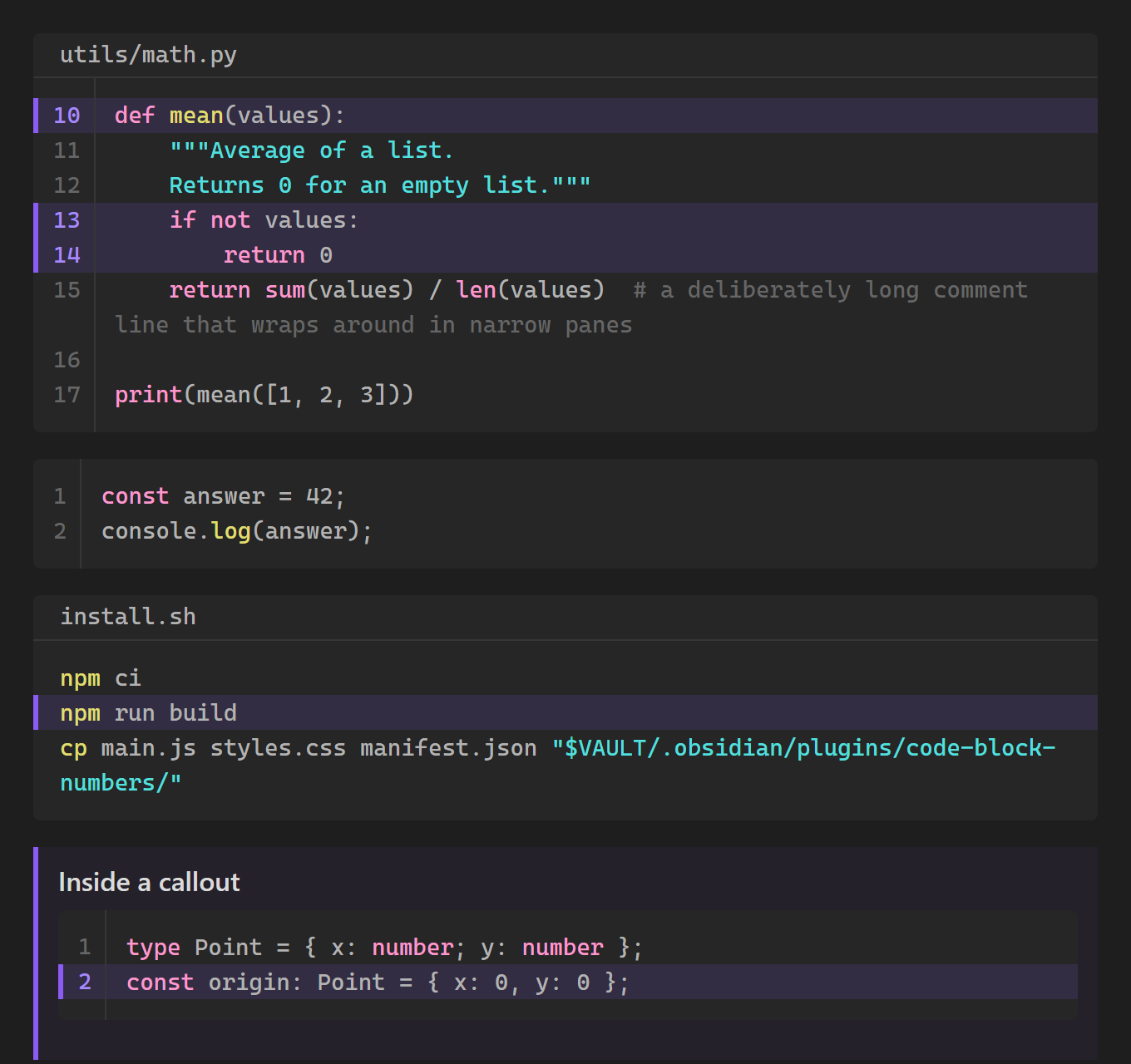Click line number 1 beside 'type Point'
The height and width of the screenshot is (1064, 1131).
pos(85,948)
